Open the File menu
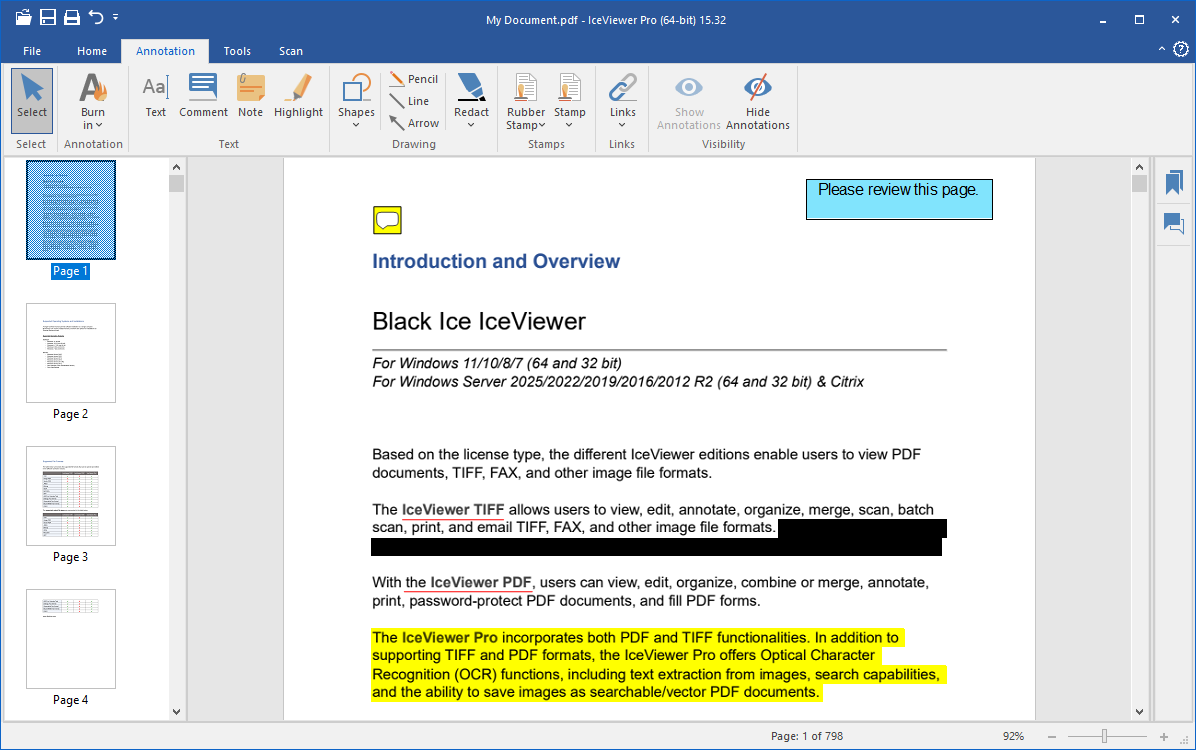The height and width of the screenshot is (750, 1196). (x=32, y=51)
